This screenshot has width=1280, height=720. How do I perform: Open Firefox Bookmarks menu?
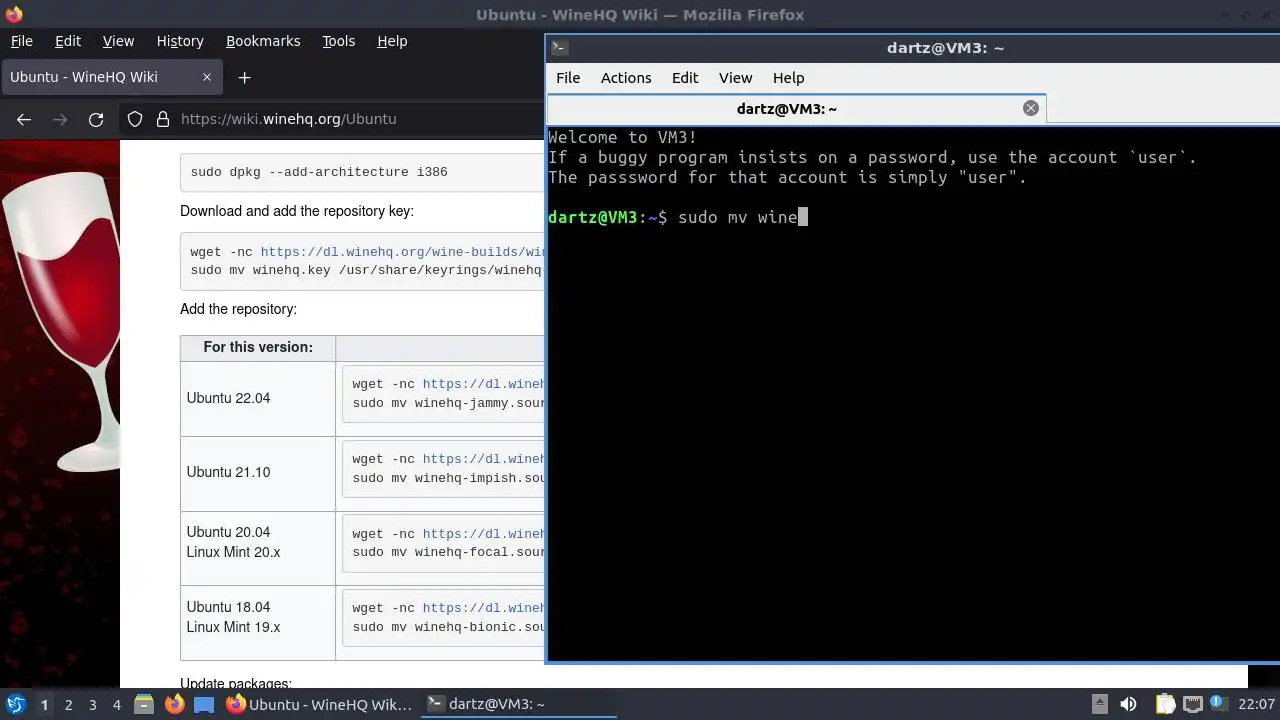(263, 41)
